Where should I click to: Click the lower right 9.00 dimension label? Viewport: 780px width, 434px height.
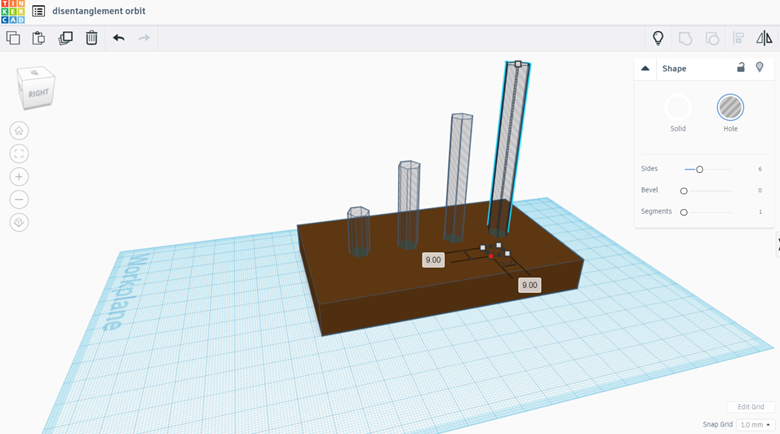(x=529, y=285)
